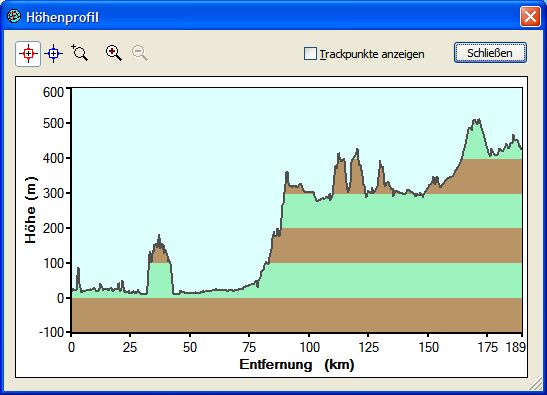The width and height of the screenshot is (547, 395).
Task: Click the Schließen button
Action: (490, 53)
